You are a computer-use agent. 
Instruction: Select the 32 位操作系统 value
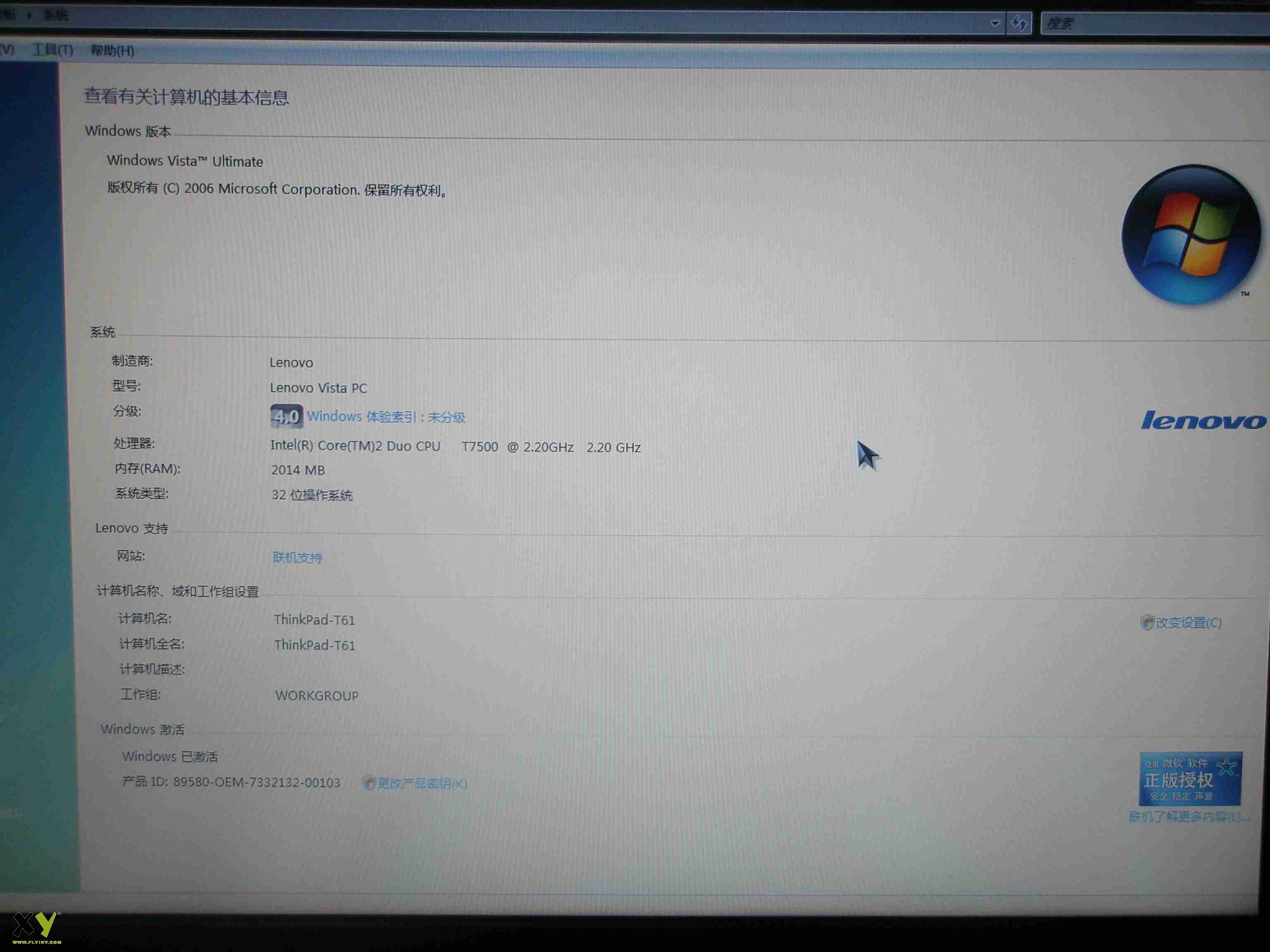coord(313,495)
